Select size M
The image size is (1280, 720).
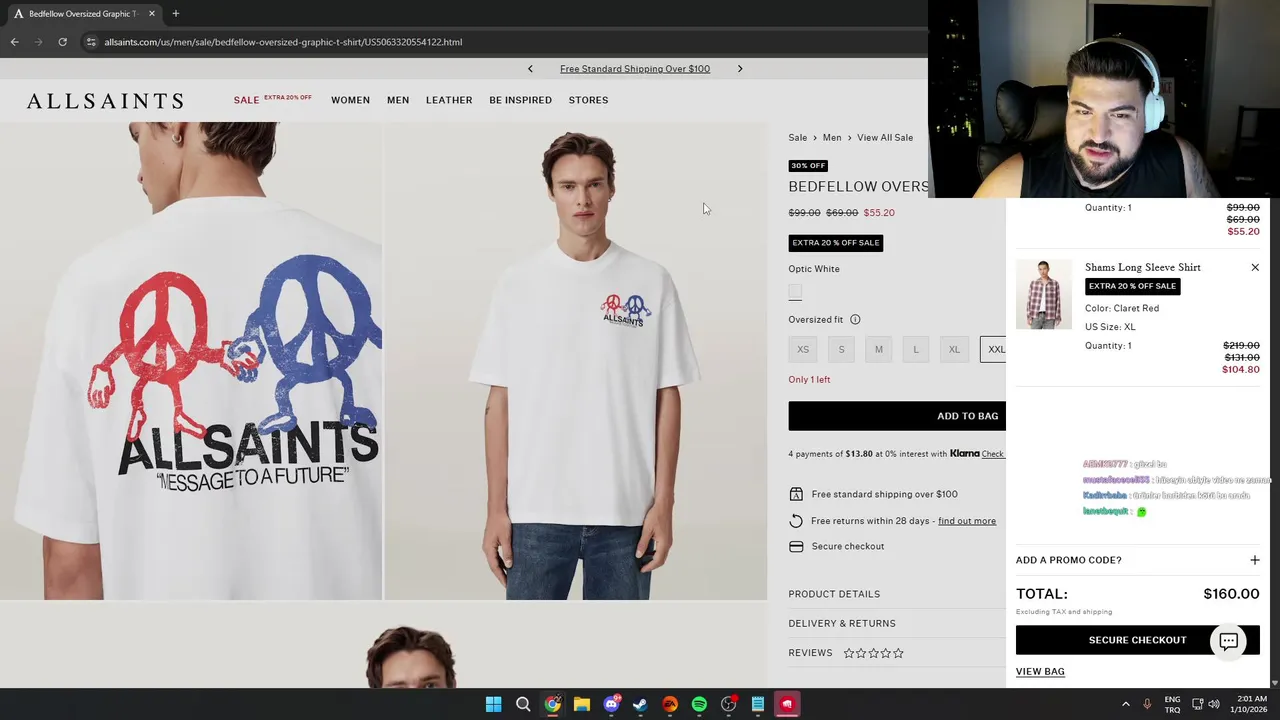879,349
